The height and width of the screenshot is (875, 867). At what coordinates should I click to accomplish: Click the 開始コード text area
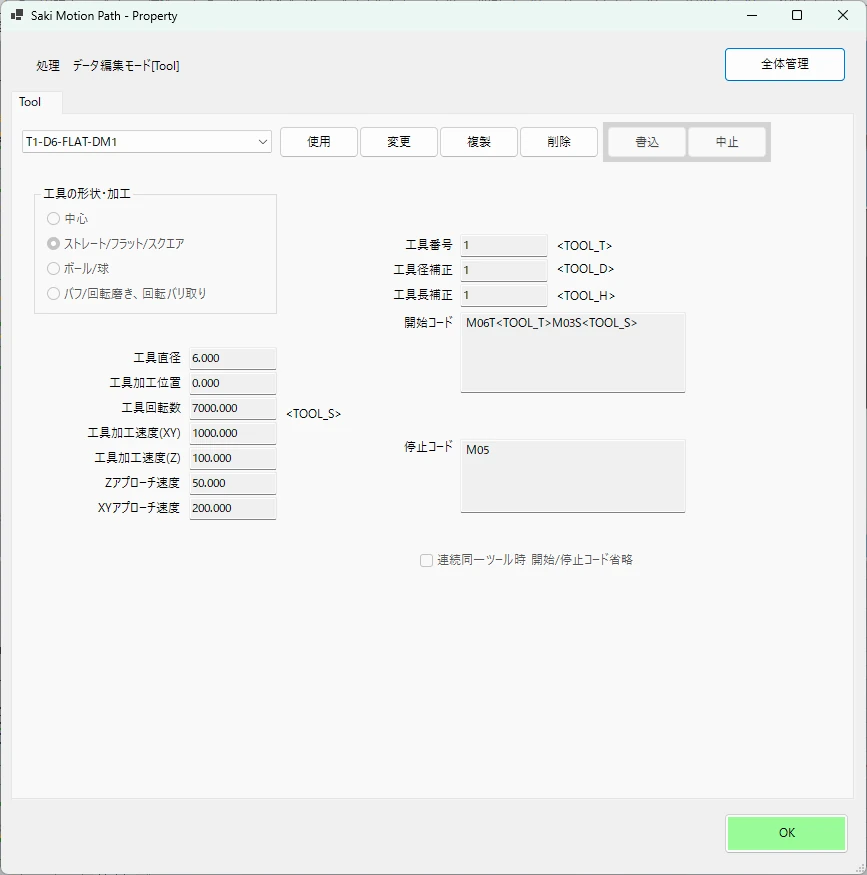pyautogui.click(x=572, y=353)
